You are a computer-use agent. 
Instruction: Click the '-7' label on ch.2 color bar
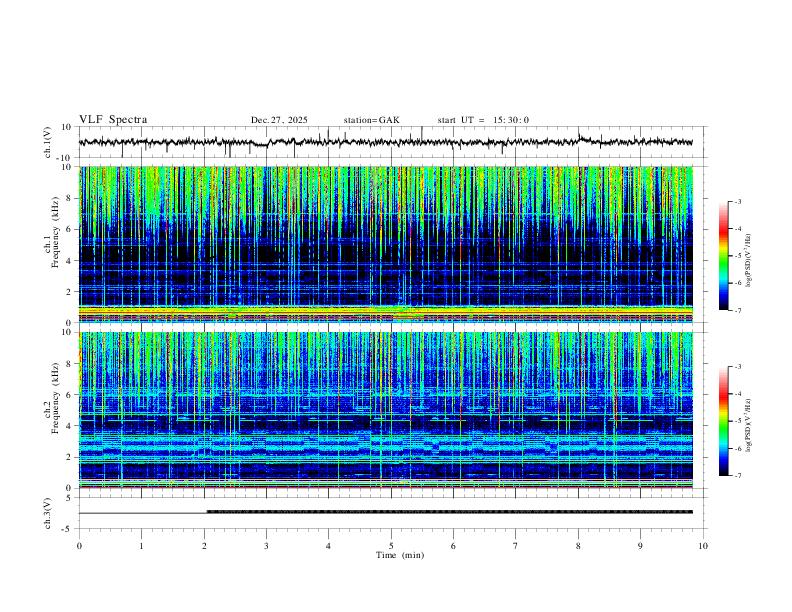737,476
